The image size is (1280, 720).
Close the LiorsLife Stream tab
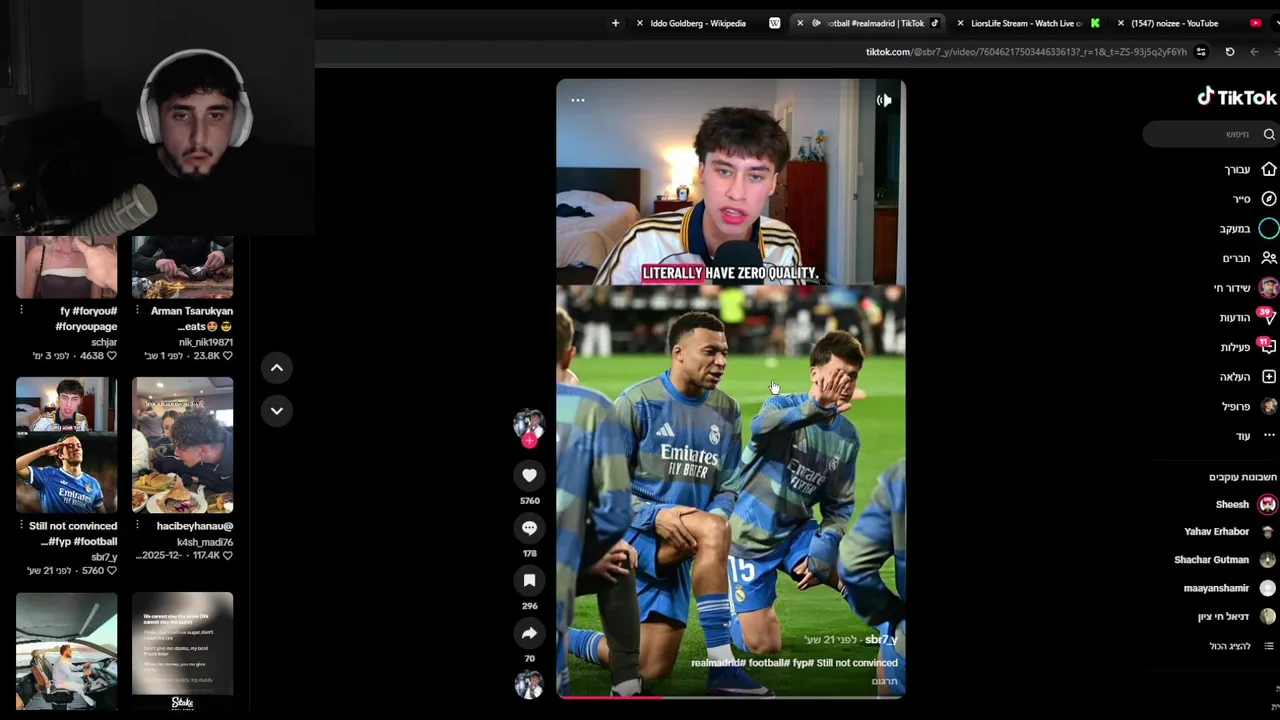[960, 23]
